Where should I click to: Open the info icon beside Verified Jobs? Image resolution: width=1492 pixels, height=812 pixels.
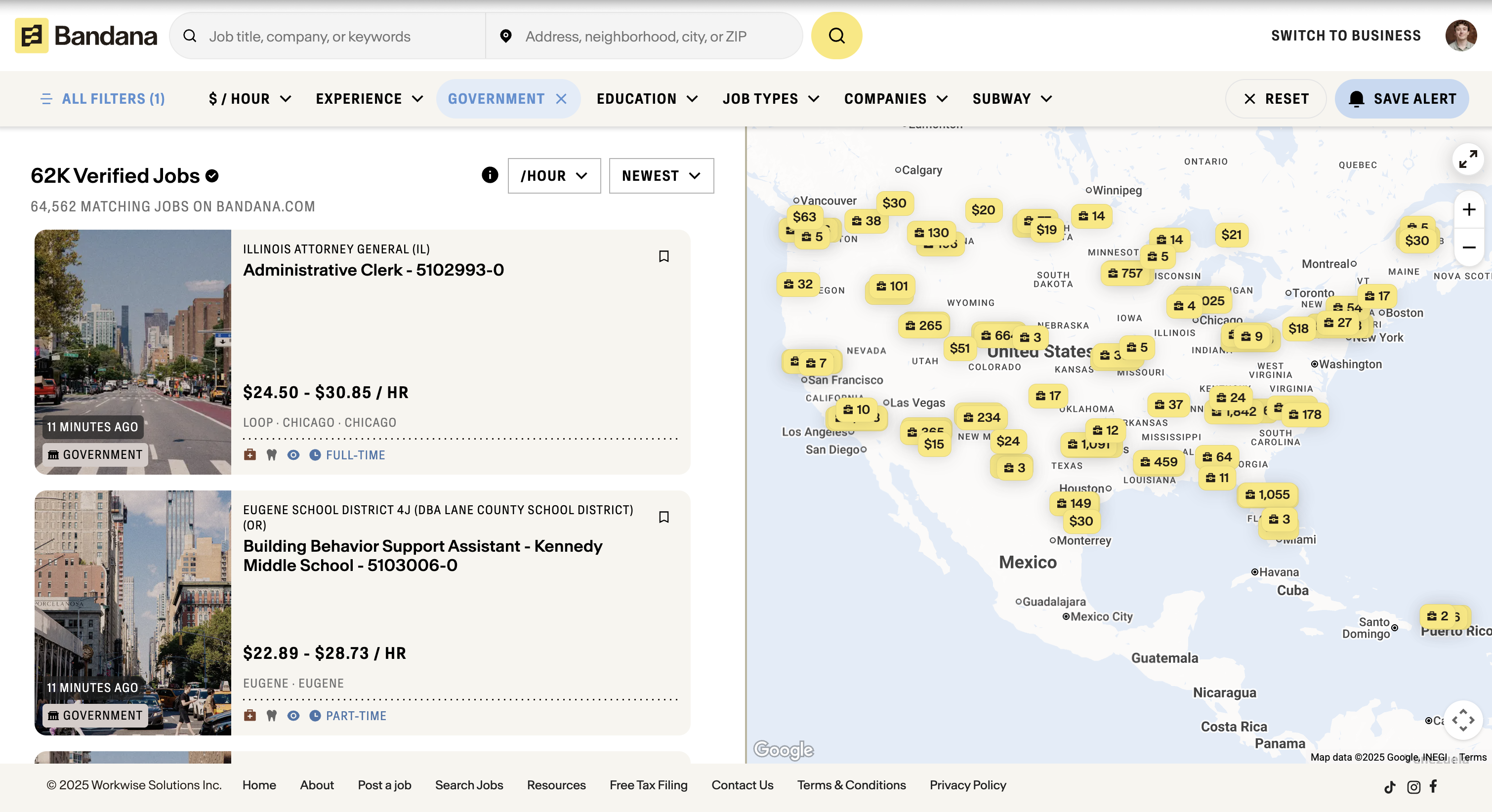(x=490, y=175)
